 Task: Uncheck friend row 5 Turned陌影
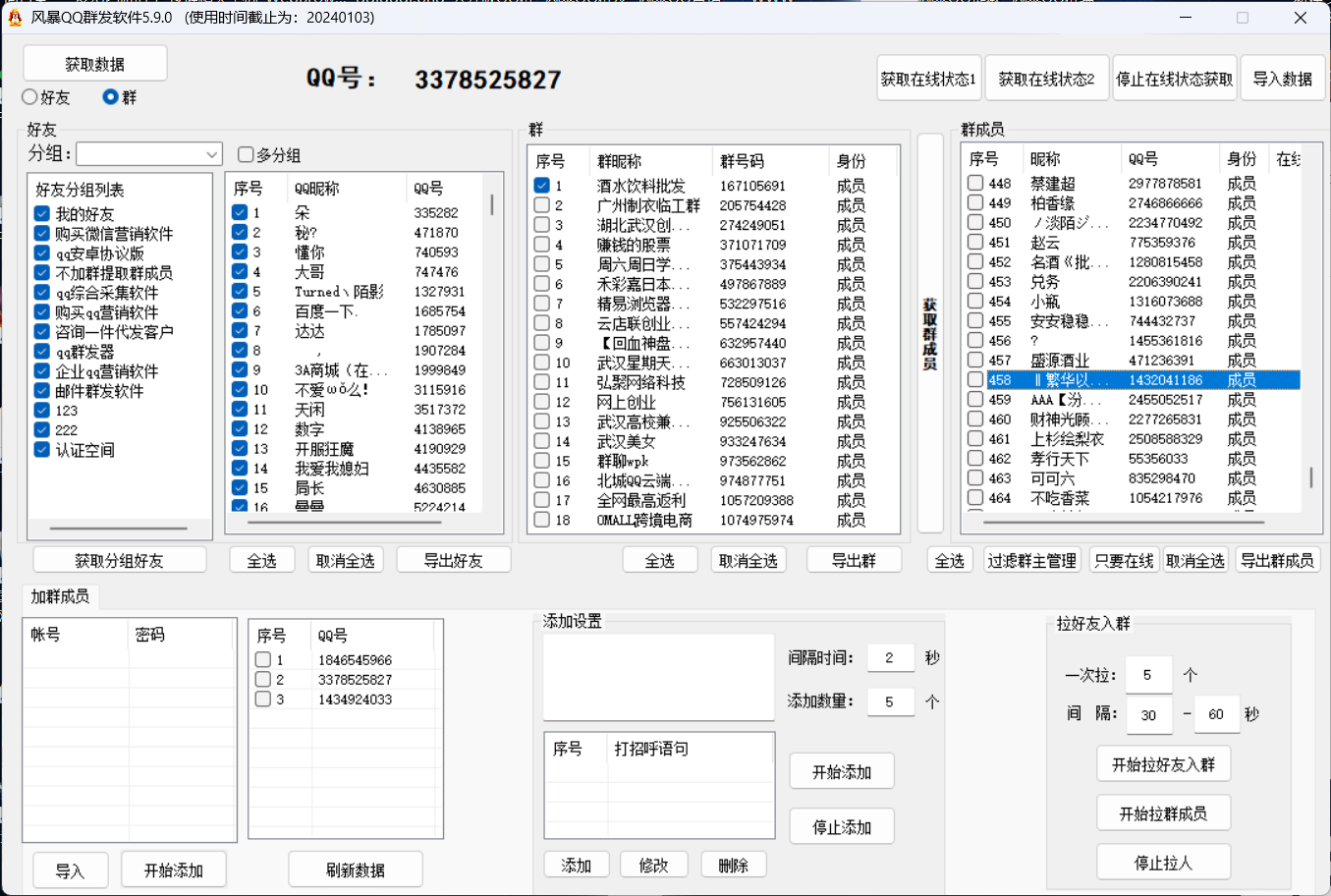point(240,291)
